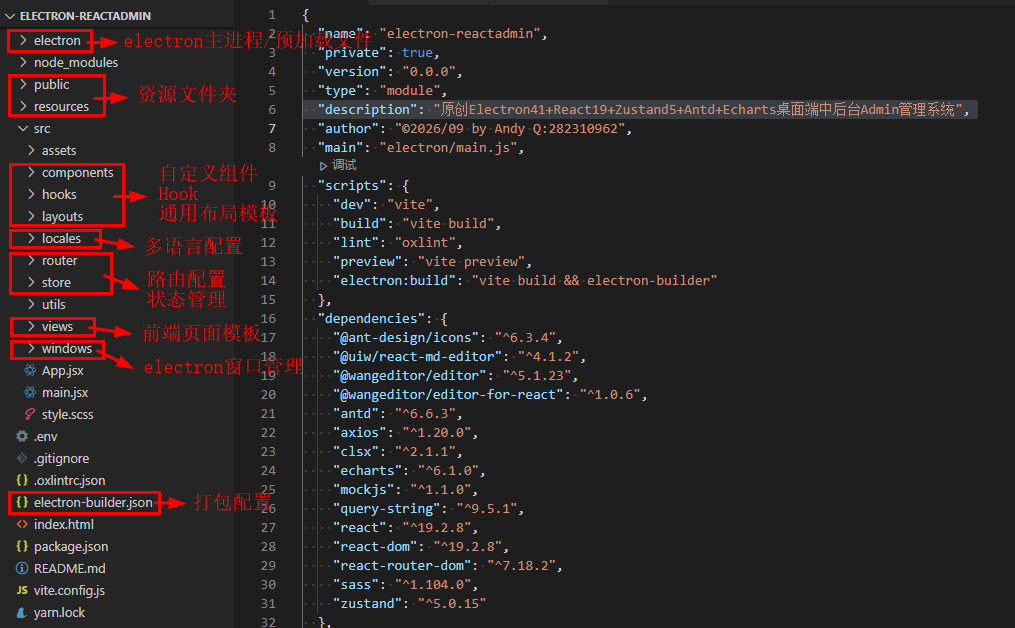The image size is (1015, 628).
Task: Click the 调试 debug codelens above scripts
Action: point(338,166)
